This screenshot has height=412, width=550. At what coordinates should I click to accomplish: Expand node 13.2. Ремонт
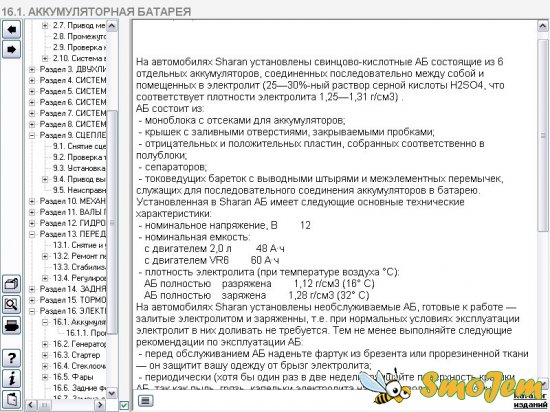click(45, 256)
